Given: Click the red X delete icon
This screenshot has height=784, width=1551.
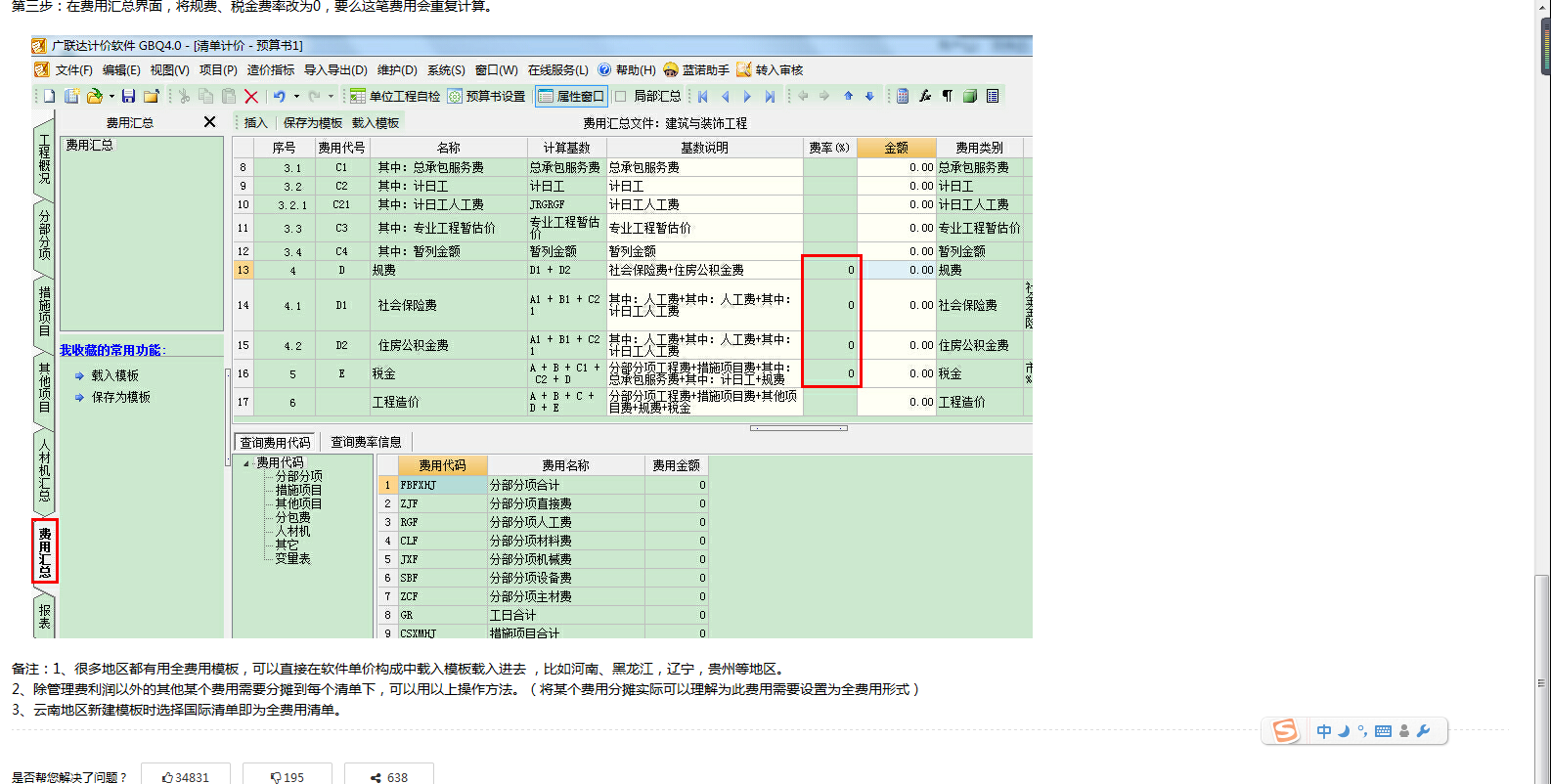Looking at the screenshot, I should tap(251, 96).
